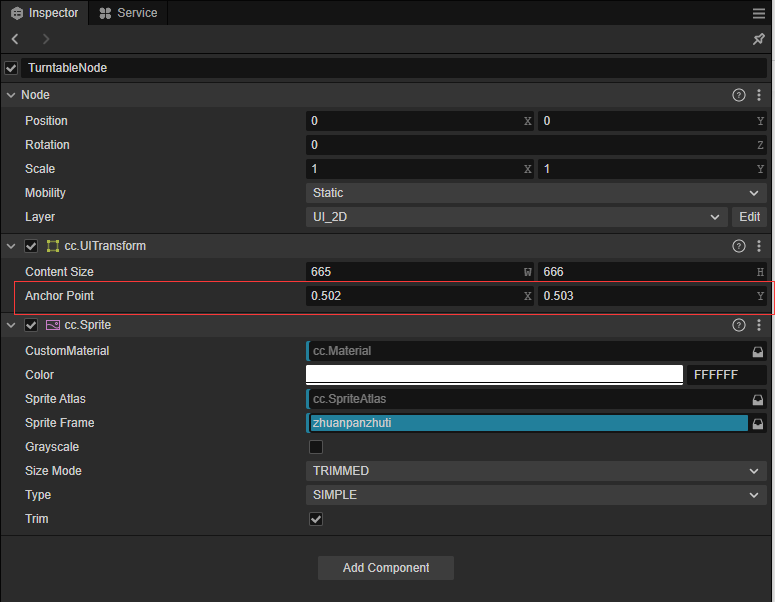Click the Sprite Atlas cc.SpriteAtlas slot

(527, 399)
